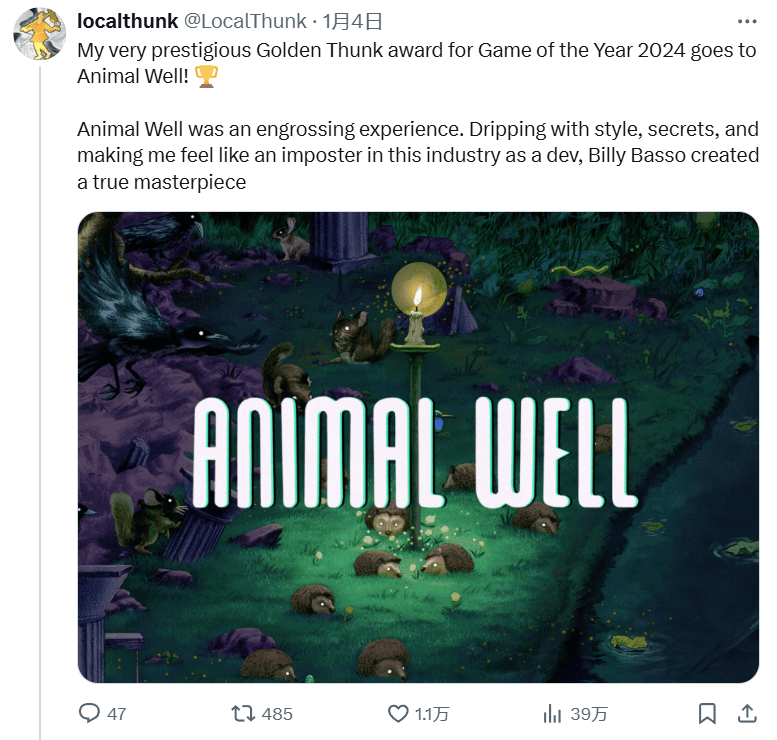Open the @LocalThunk handle link
The height and width of the screenshot is (740, 777).
coord(245,21)
